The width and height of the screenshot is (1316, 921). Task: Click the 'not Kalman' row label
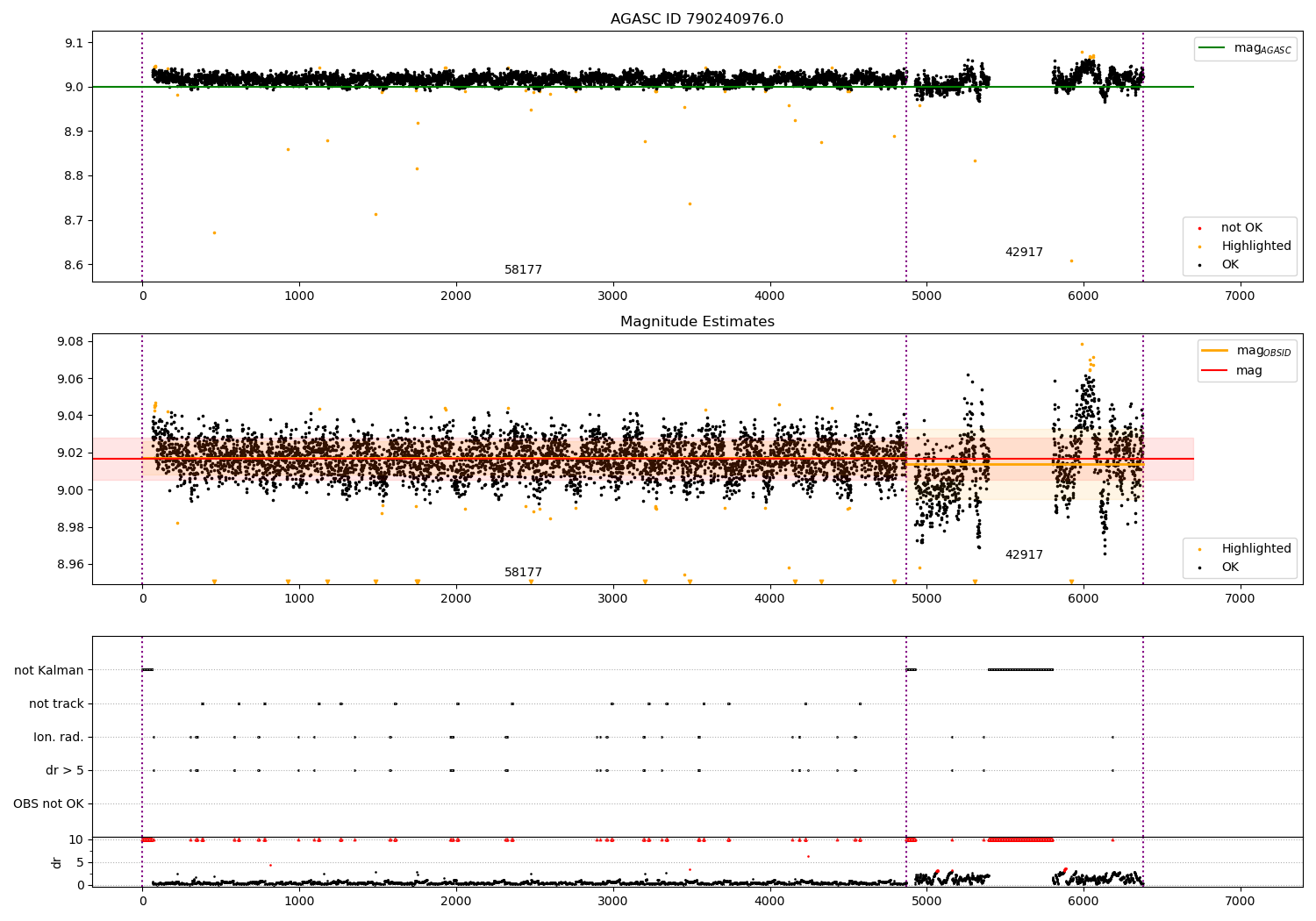pyautogui.click(x=49, y=670)
